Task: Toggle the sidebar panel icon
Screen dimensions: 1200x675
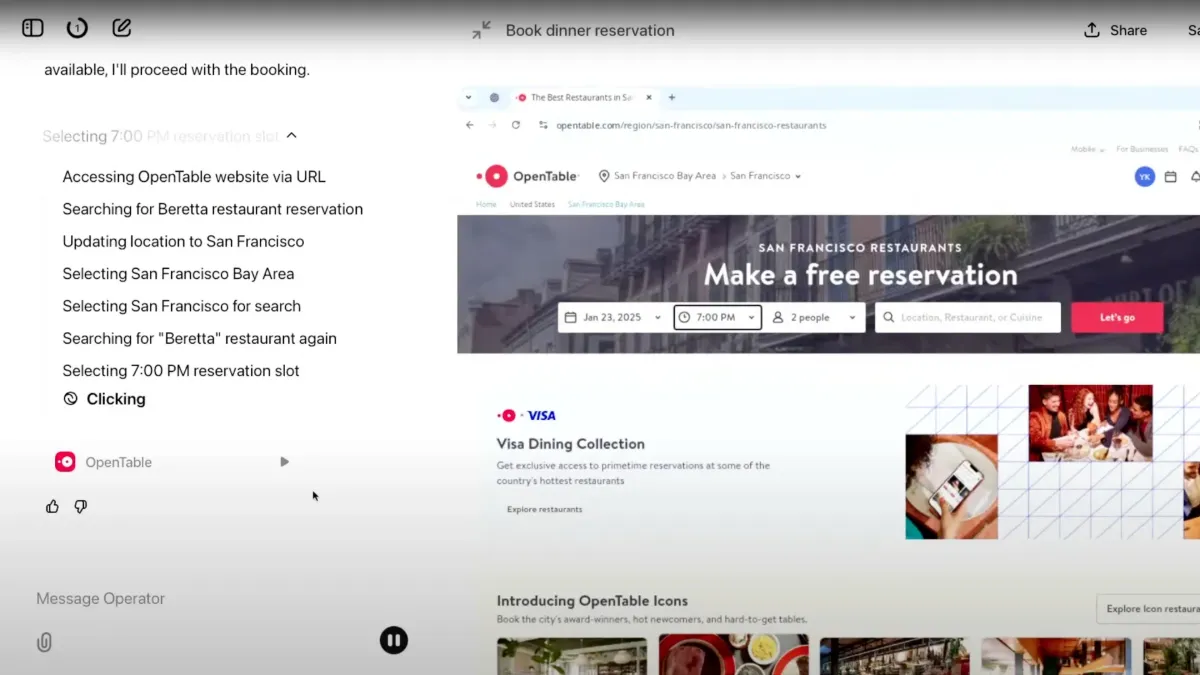Action: [33, 28]
